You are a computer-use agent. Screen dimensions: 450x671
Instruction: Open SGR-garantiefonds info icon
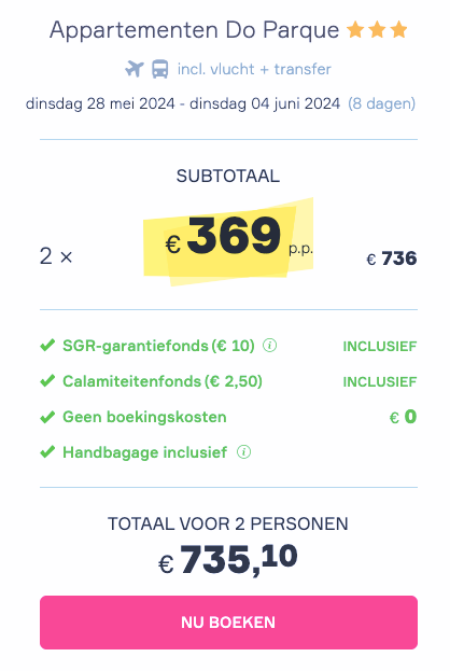coord(269,345)
